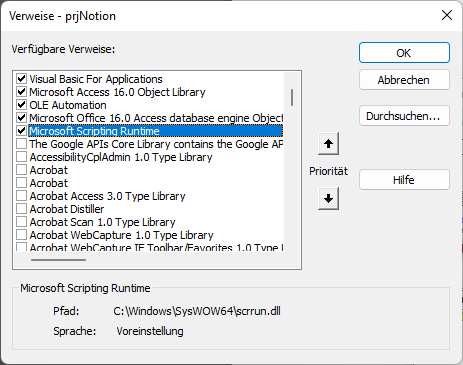The width and height of the screenshot is (463, 365).
Task: Click the scrrun.dll path text
Action: tap(197, 311)
